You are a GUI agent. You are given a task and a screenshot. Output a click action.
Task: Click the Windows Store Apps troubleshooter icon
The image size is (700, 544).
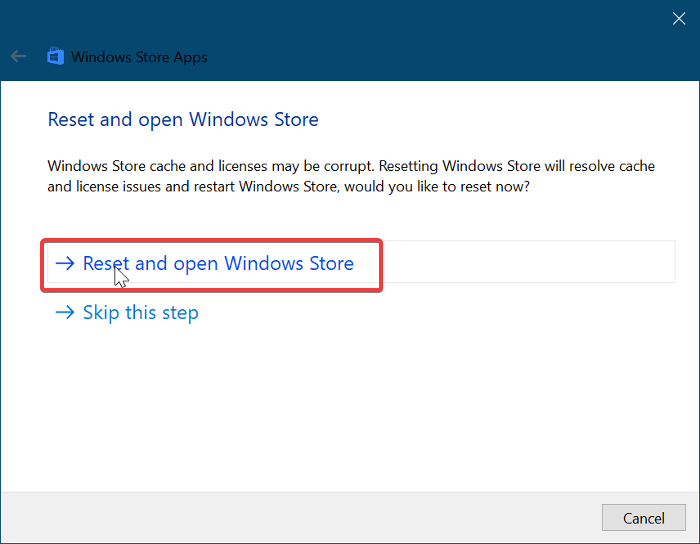click(56, 57)
